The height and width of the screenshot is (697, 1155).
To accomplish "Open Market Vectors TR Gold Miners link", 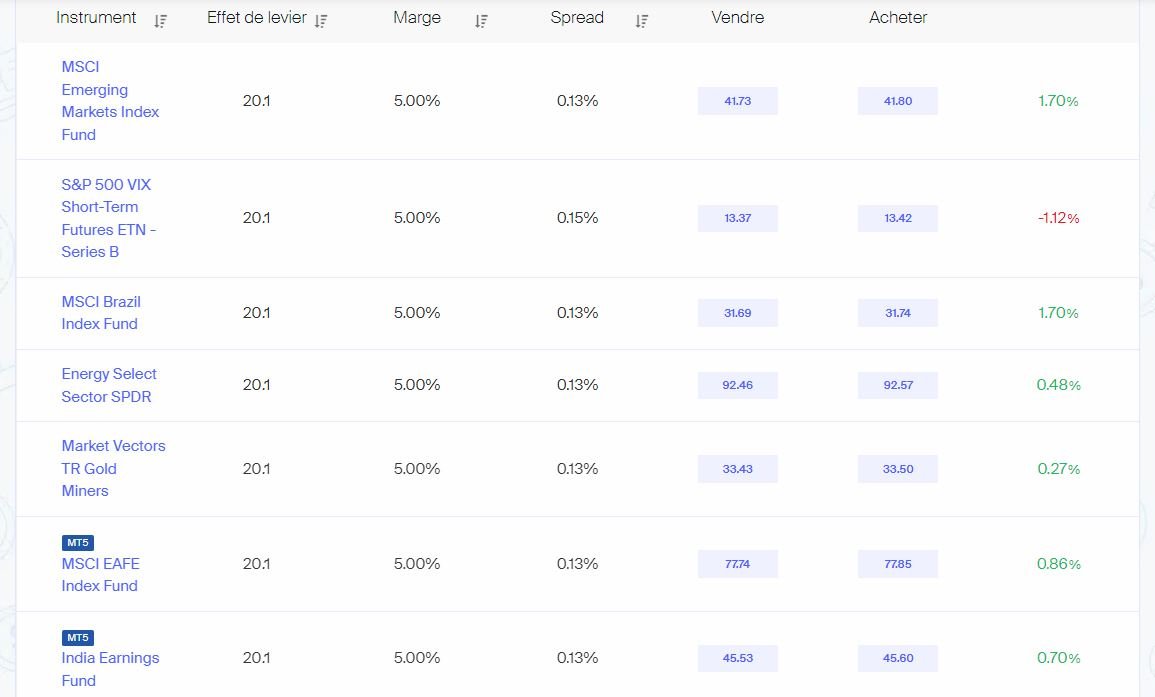I will (113, 469).
